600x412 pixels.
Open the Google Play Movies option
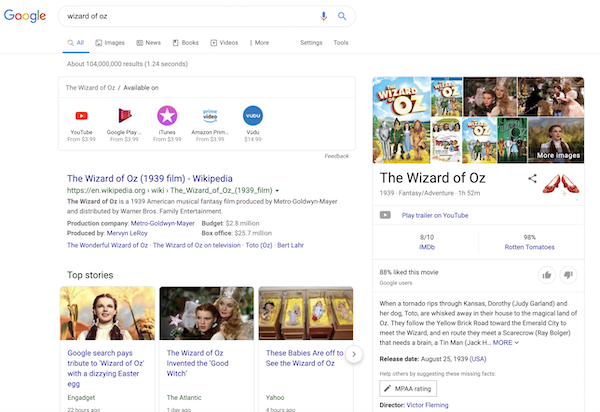124,116
